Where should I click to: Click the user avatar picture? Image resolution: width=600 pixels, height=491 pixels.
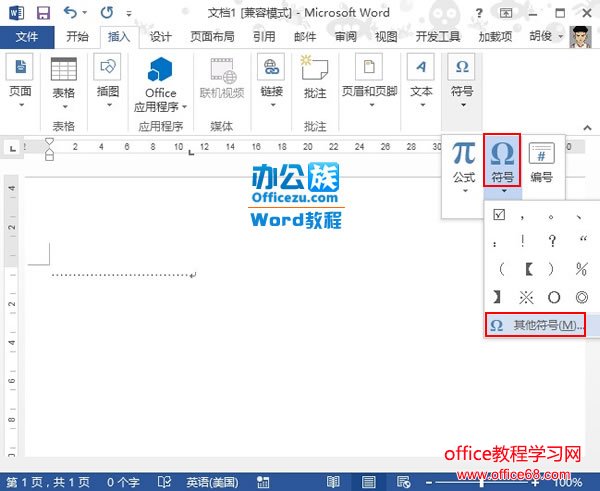point(580,37)
